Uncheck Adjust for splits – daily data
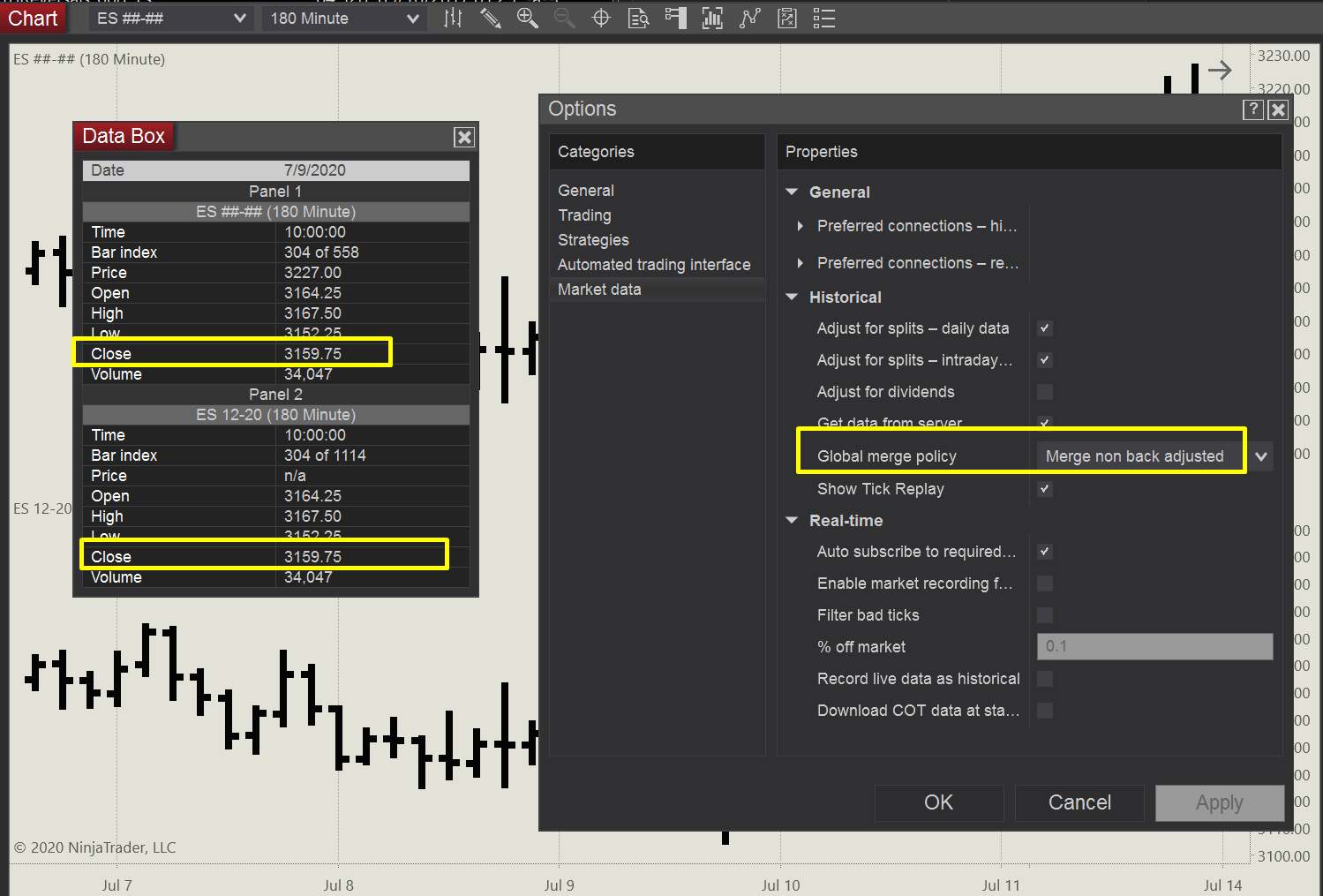 pos(1045,328)
